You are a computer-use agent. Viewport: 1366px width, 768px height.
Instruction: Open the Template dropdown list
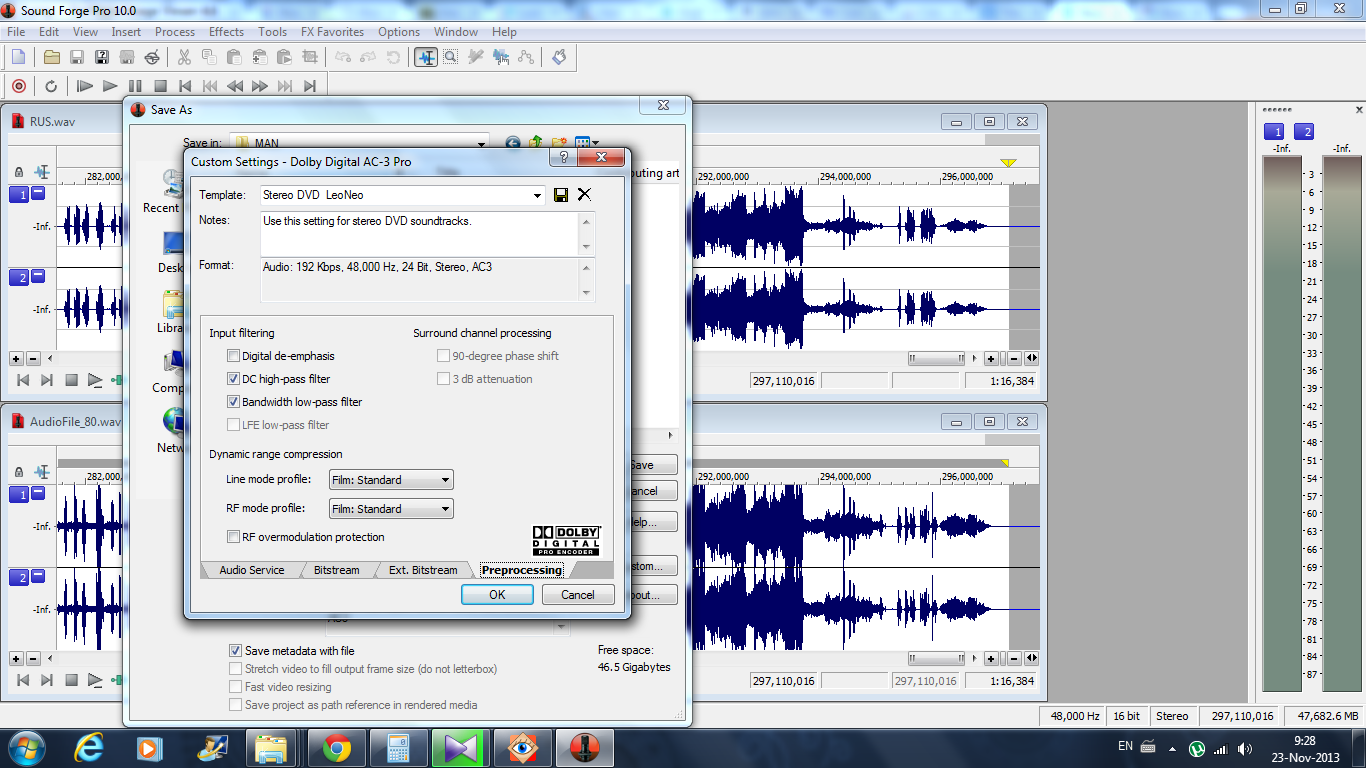point(537,195)
